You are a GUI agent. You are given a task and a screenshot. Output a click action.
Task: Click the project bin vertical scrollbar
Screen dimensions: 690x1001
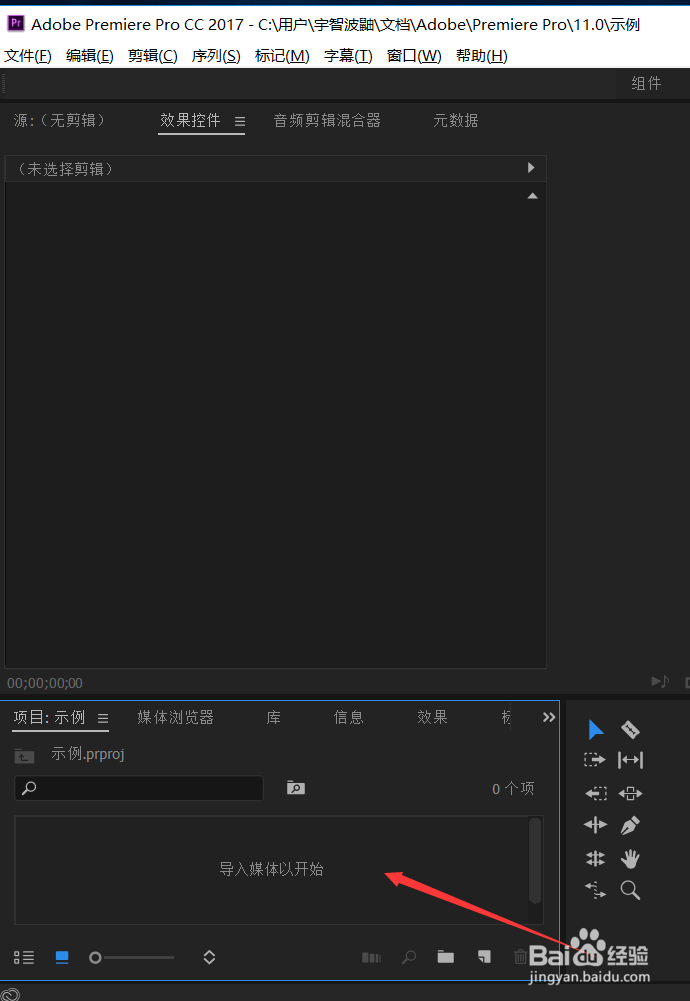tap(535, 860)
